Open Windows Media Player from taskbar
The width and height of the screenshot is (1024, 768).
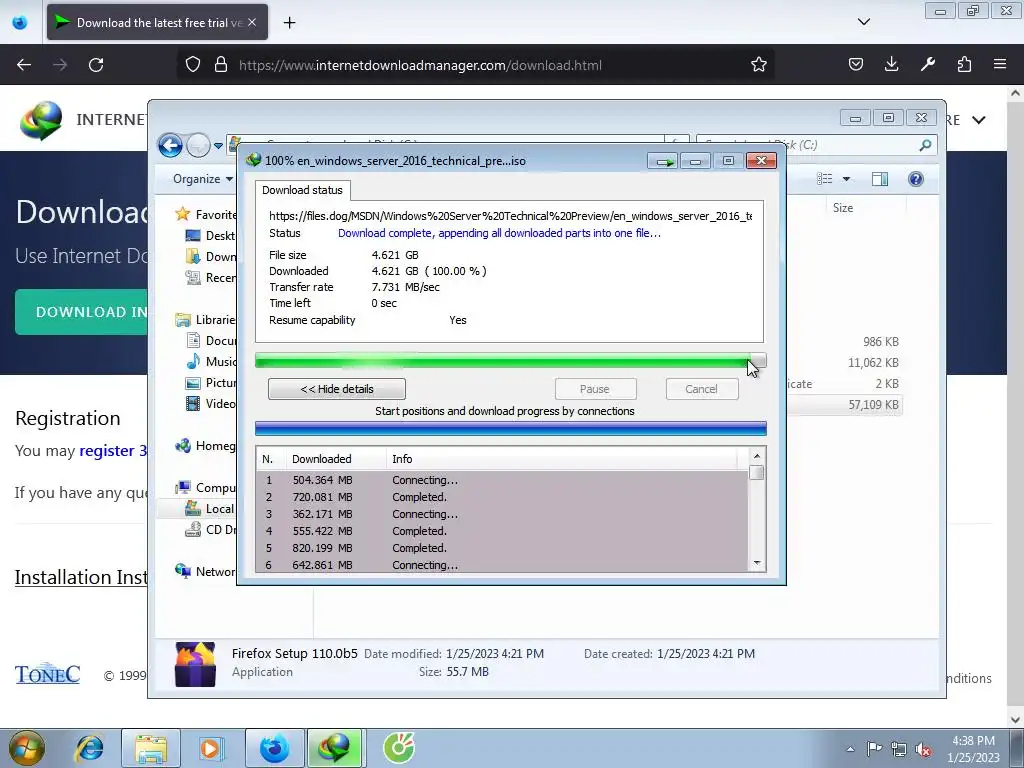[211, 748]
